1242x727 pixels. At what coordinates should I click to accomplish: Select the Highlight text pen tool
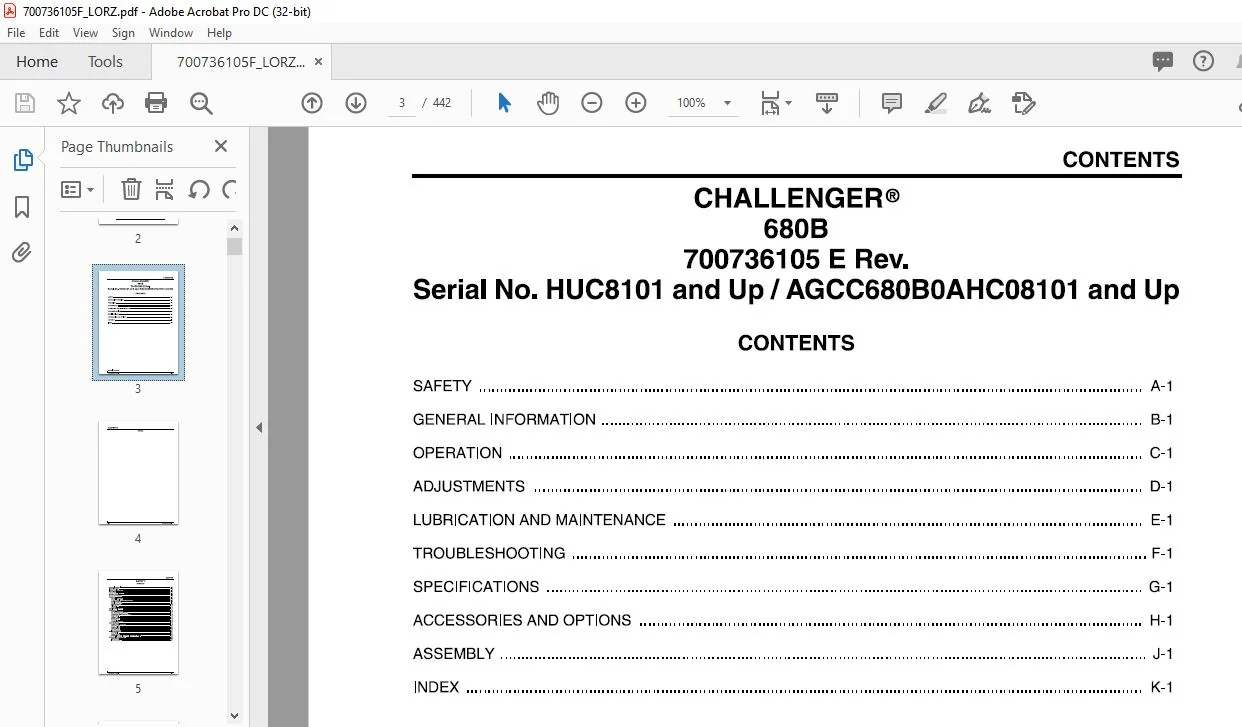click(936, 103)
